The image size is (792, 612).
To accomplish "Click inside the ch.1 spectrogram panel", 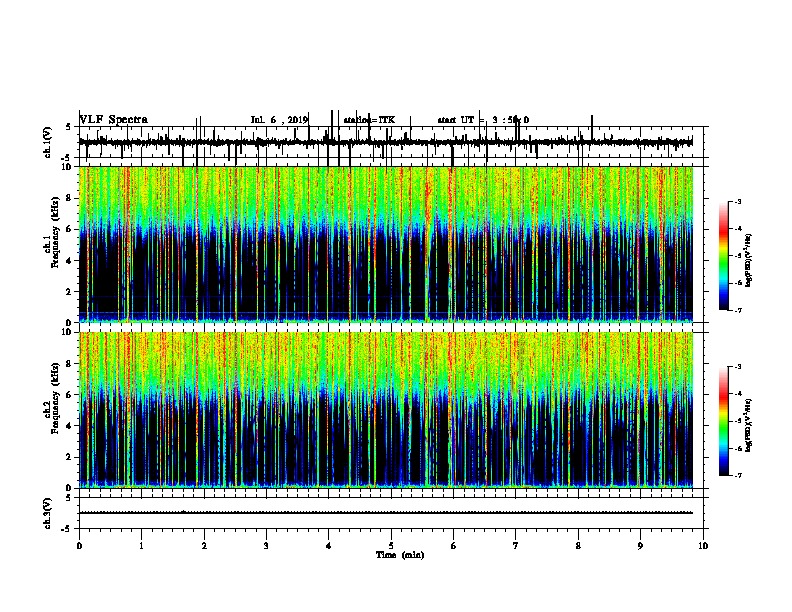I will pyautogui.click(x=385, y=244).
